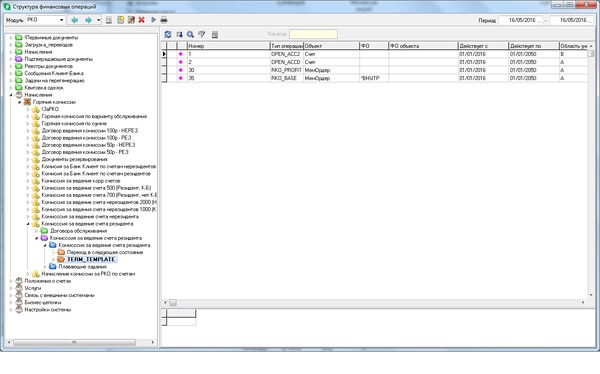Click the filter funnel icon
The width and height of the screenshot is (600, 374).
[202, 34]
